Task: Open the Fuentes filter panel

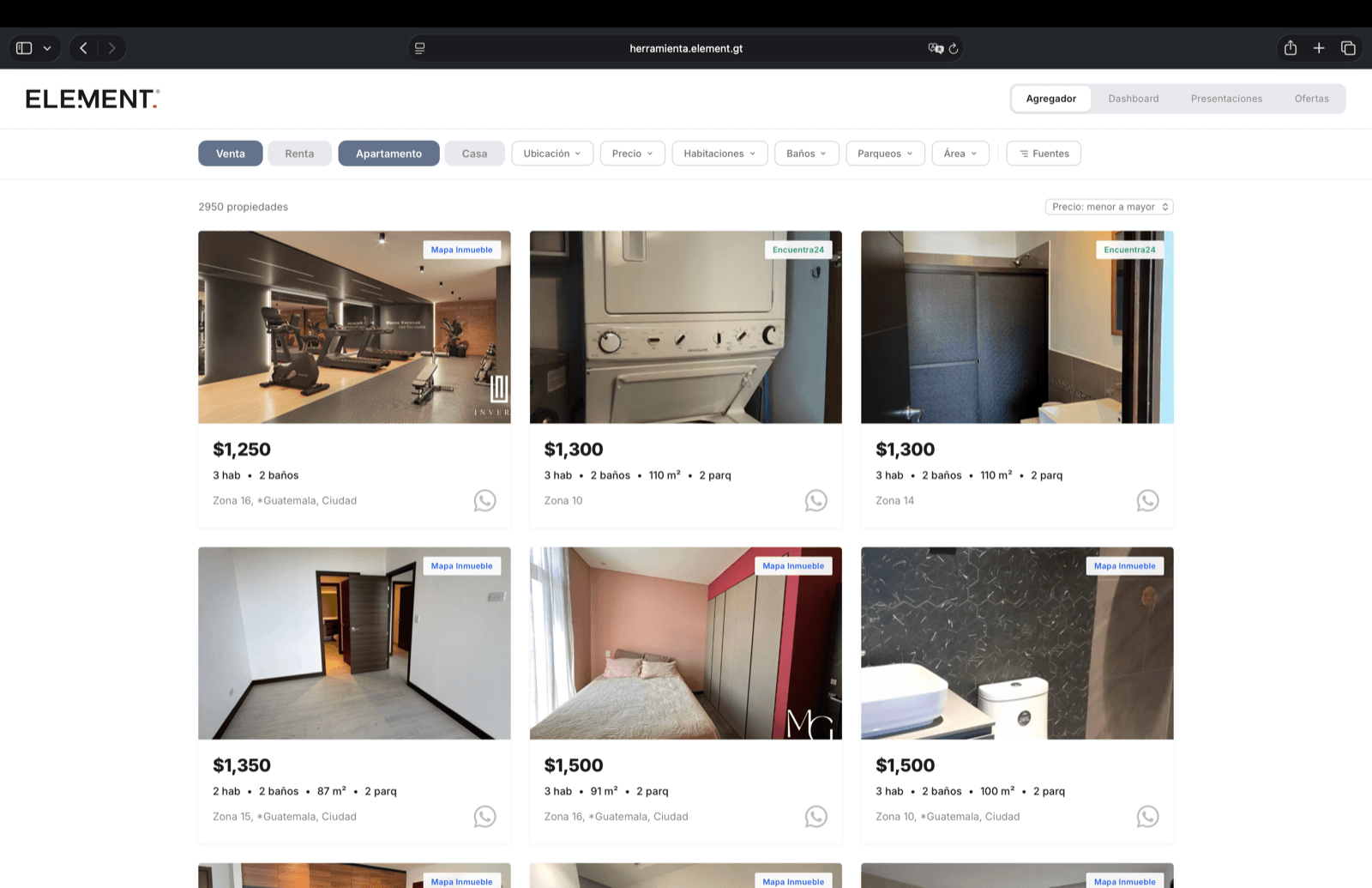Action: pyautogui.click(x=1043, y=153)
